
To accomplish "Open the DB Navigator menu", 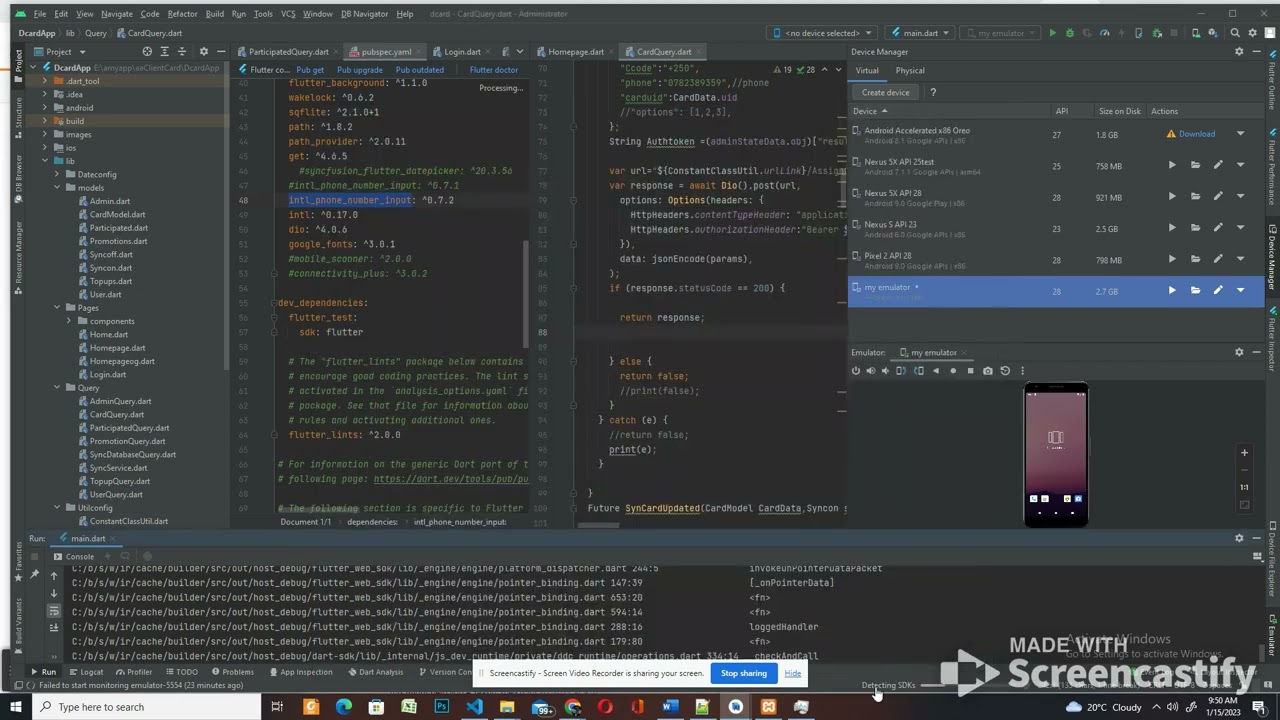I will tap(364, 14).
